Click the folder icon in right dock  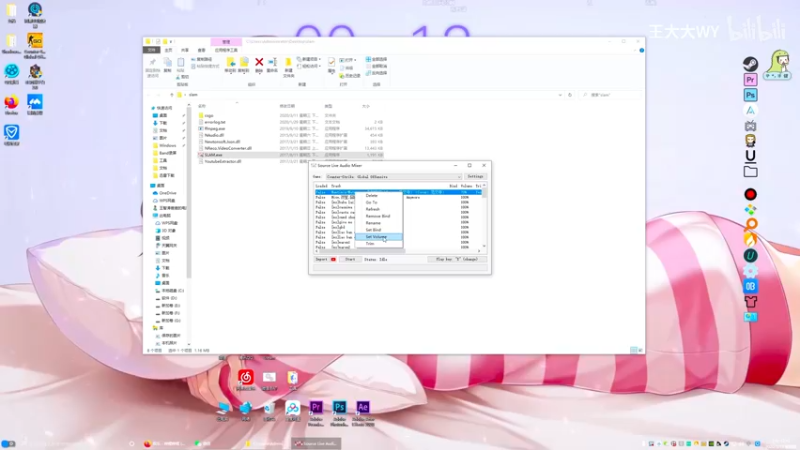click(x=750, y=172)
